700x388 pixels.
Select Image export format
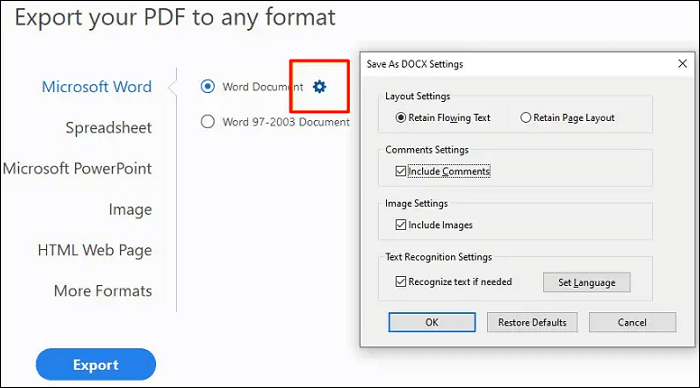(130, 209)
